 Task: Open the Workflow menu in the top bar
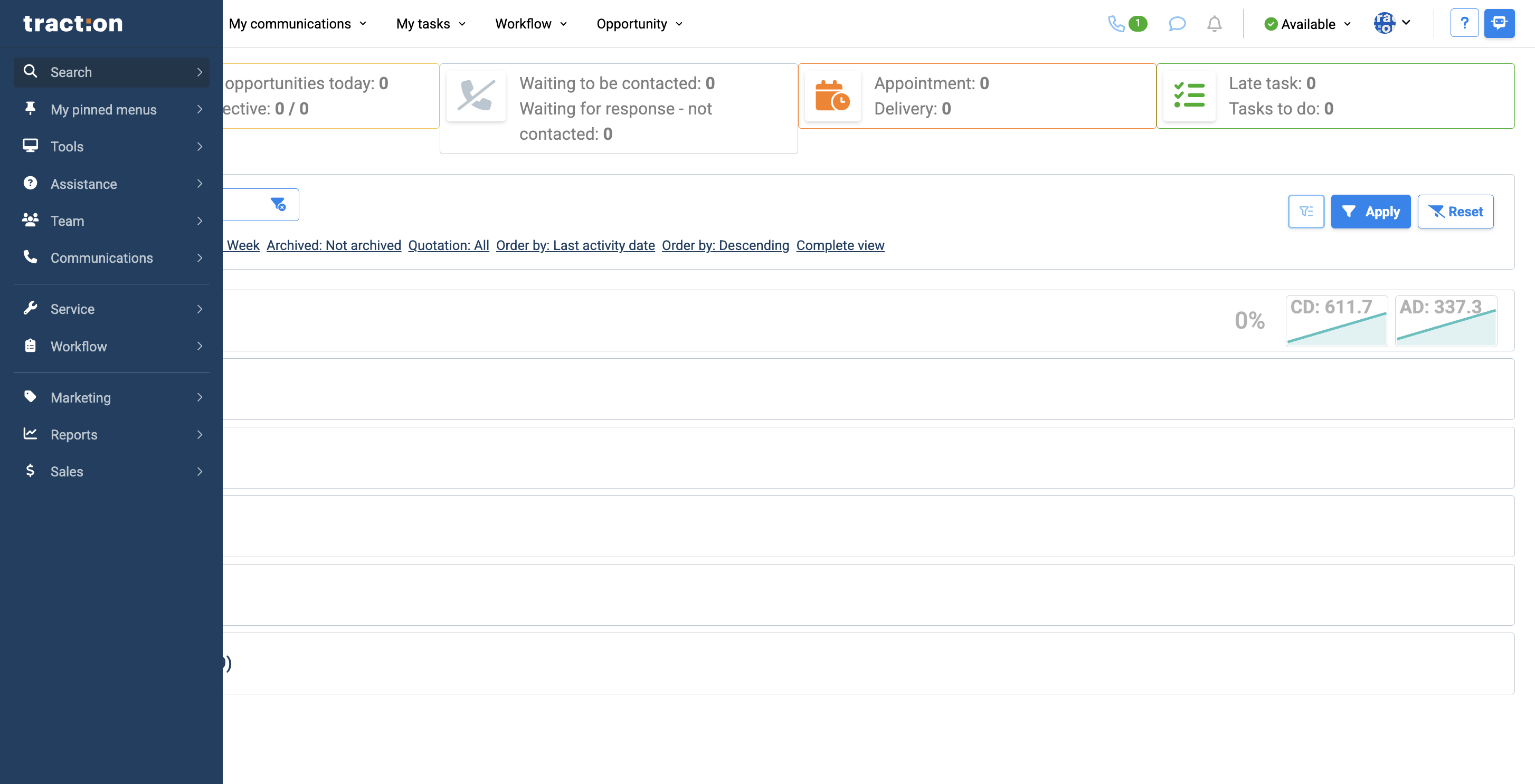[x=523, y=24]
